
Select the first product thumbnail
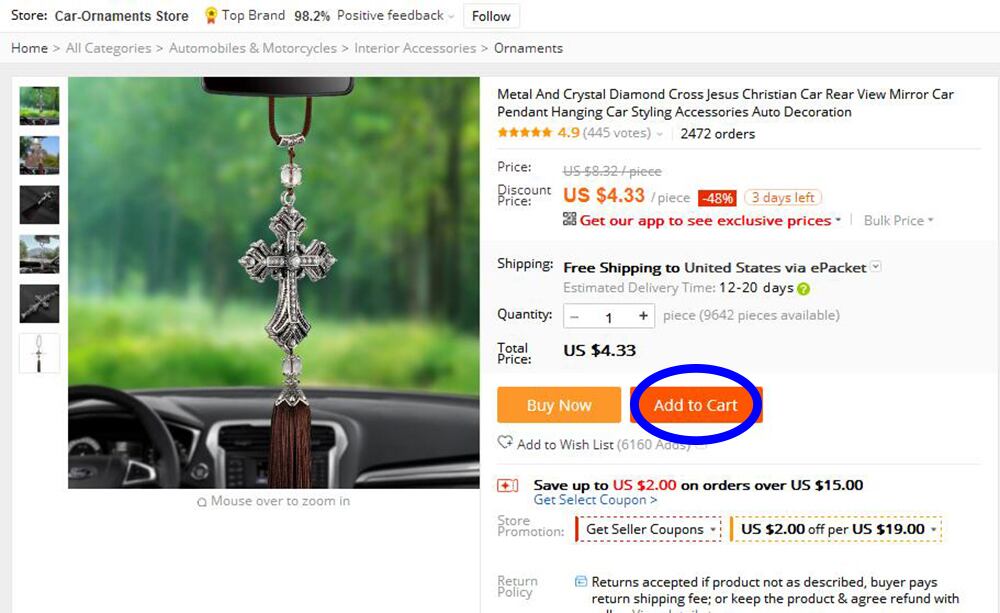(40, 105)
